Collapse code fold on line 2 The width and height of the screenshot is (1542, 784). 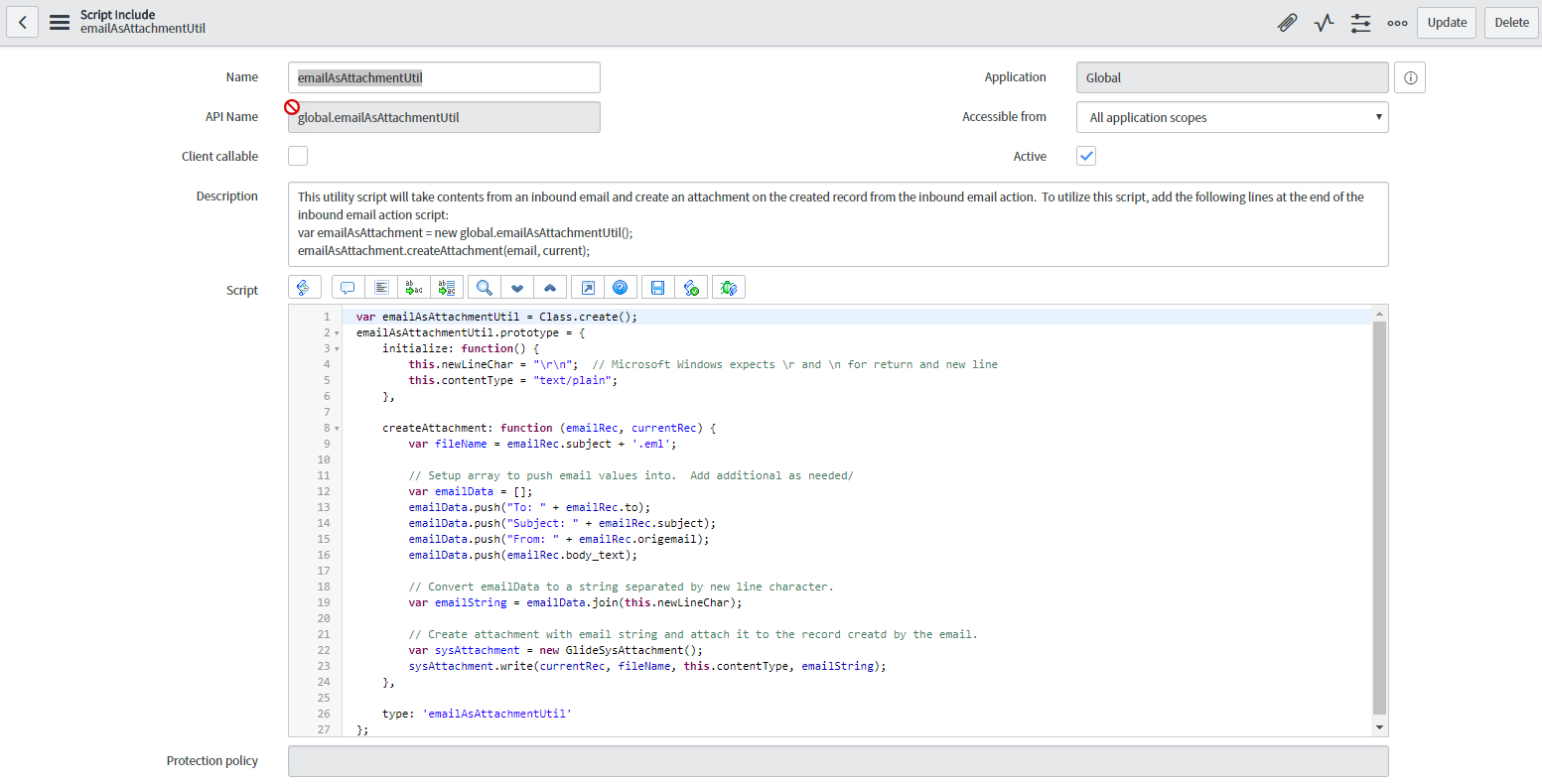(x=337, y=333)
